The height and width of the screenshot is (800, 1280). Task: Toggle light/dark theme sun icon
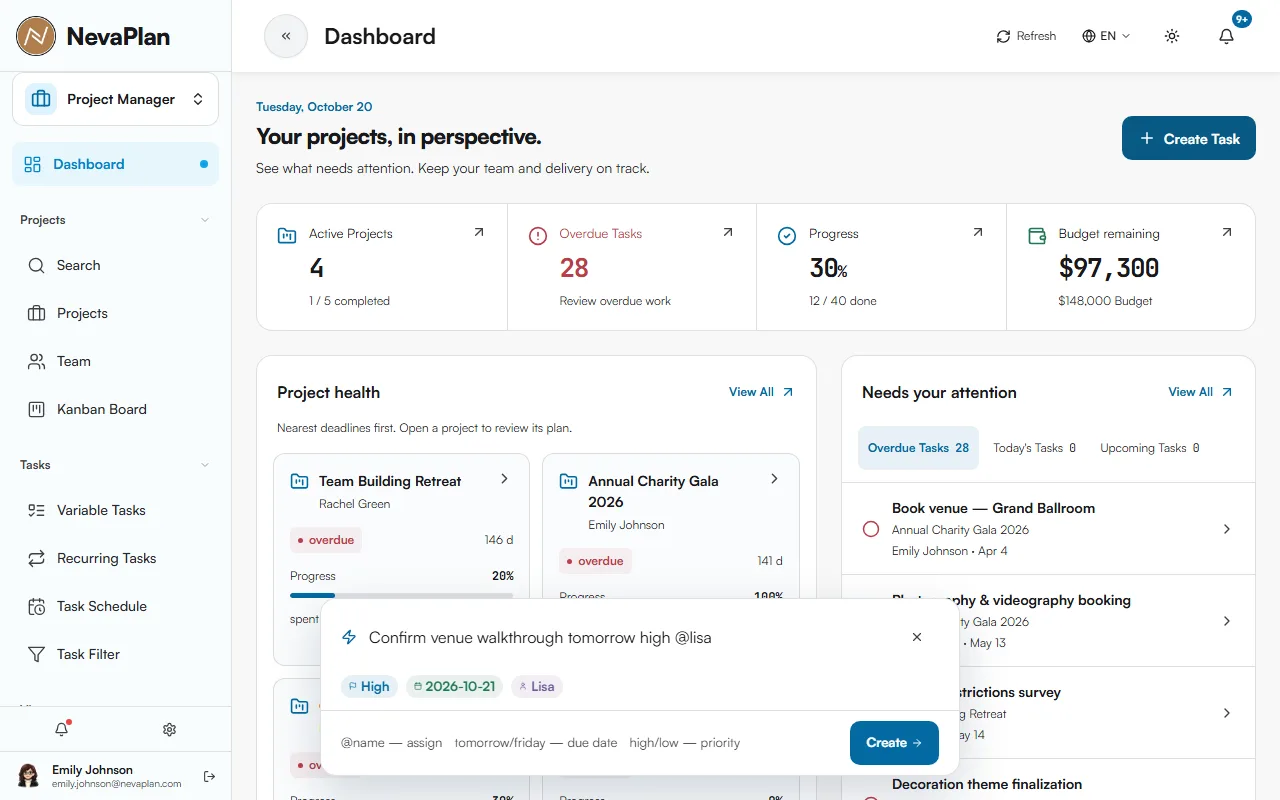1172,36
